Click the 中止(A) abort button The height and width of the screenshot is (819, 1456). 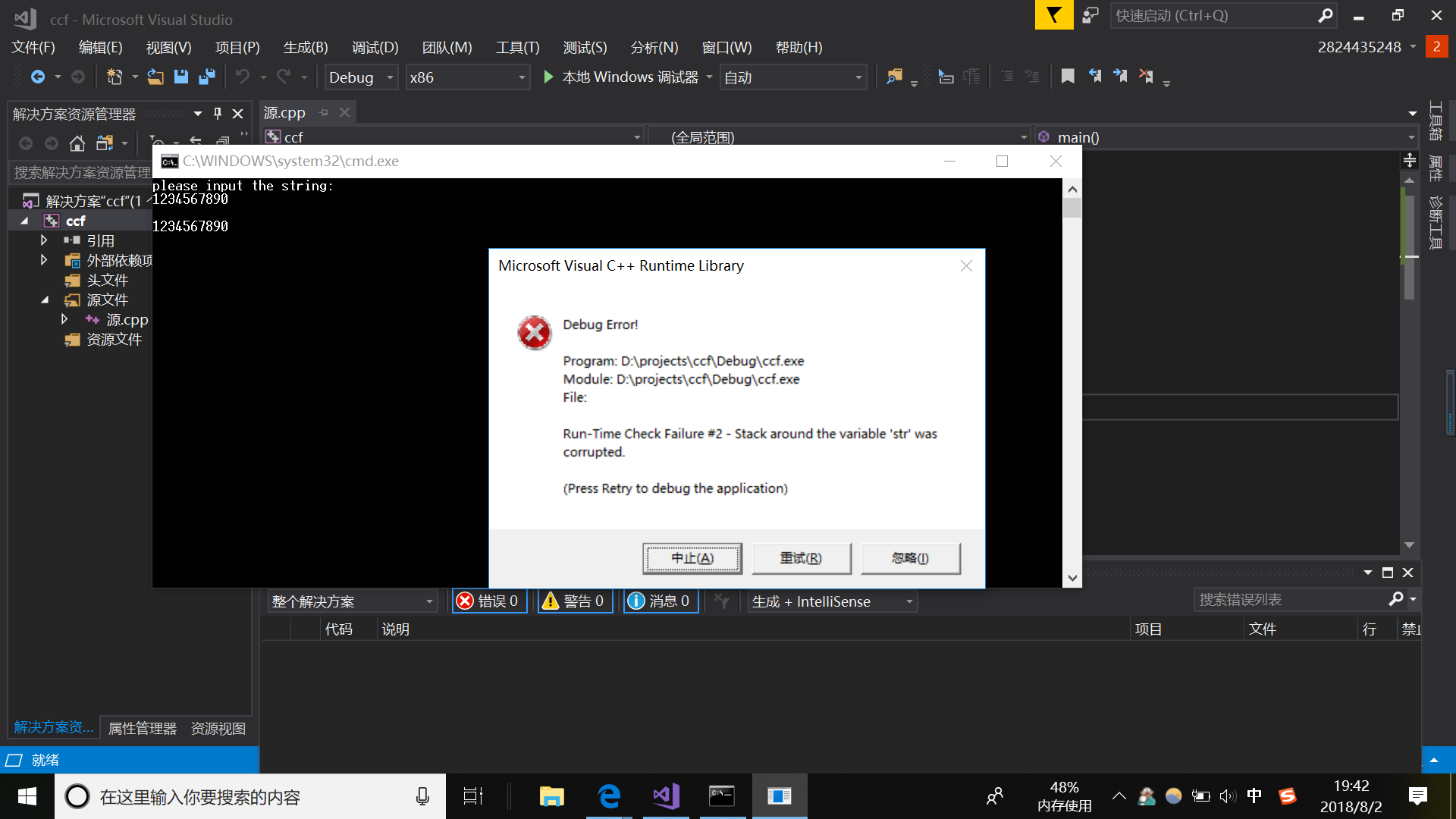click(x=692, y=558)
